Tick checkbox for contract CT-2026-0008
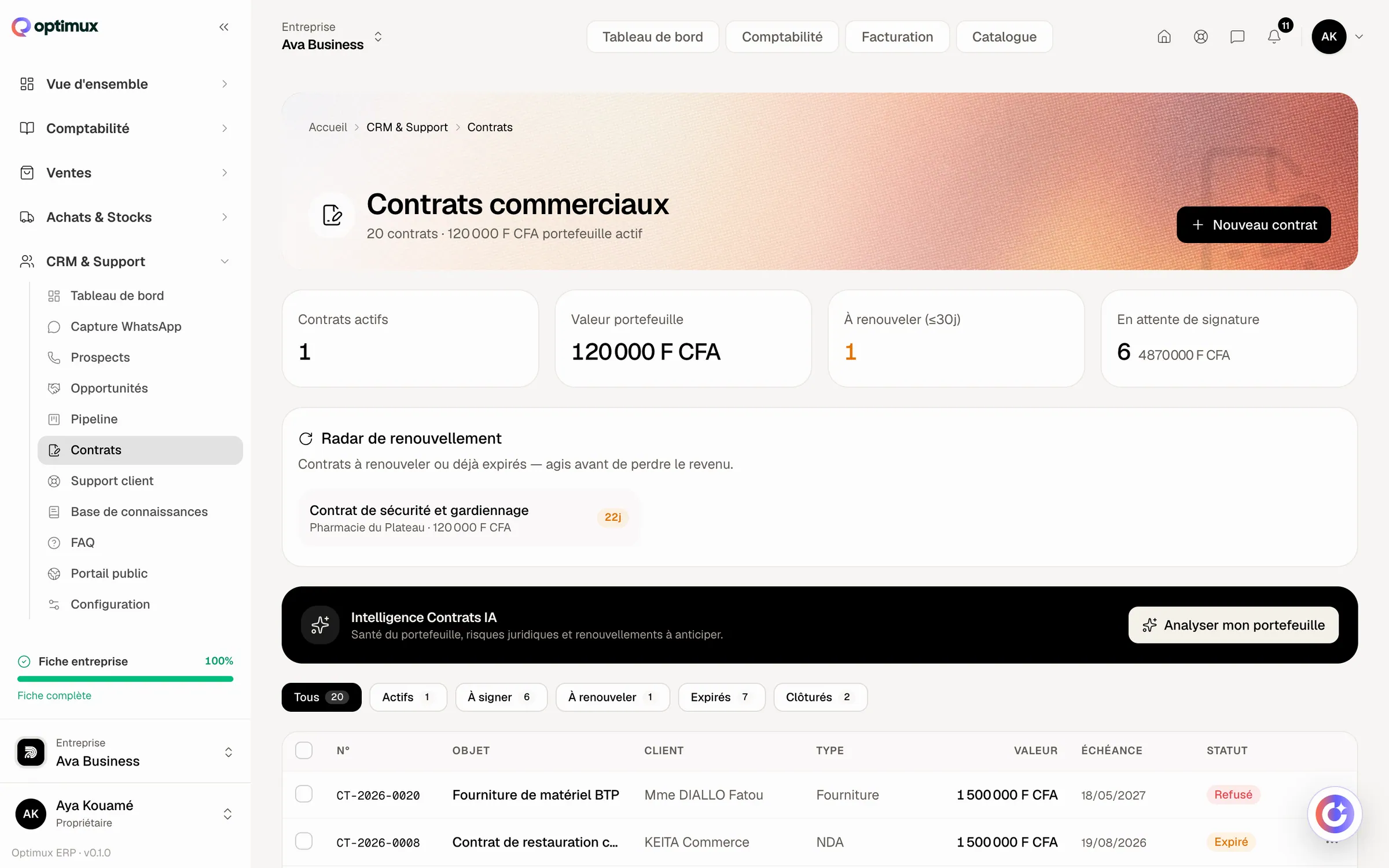This screenshot has width=1389, height=868. point(304,841)
